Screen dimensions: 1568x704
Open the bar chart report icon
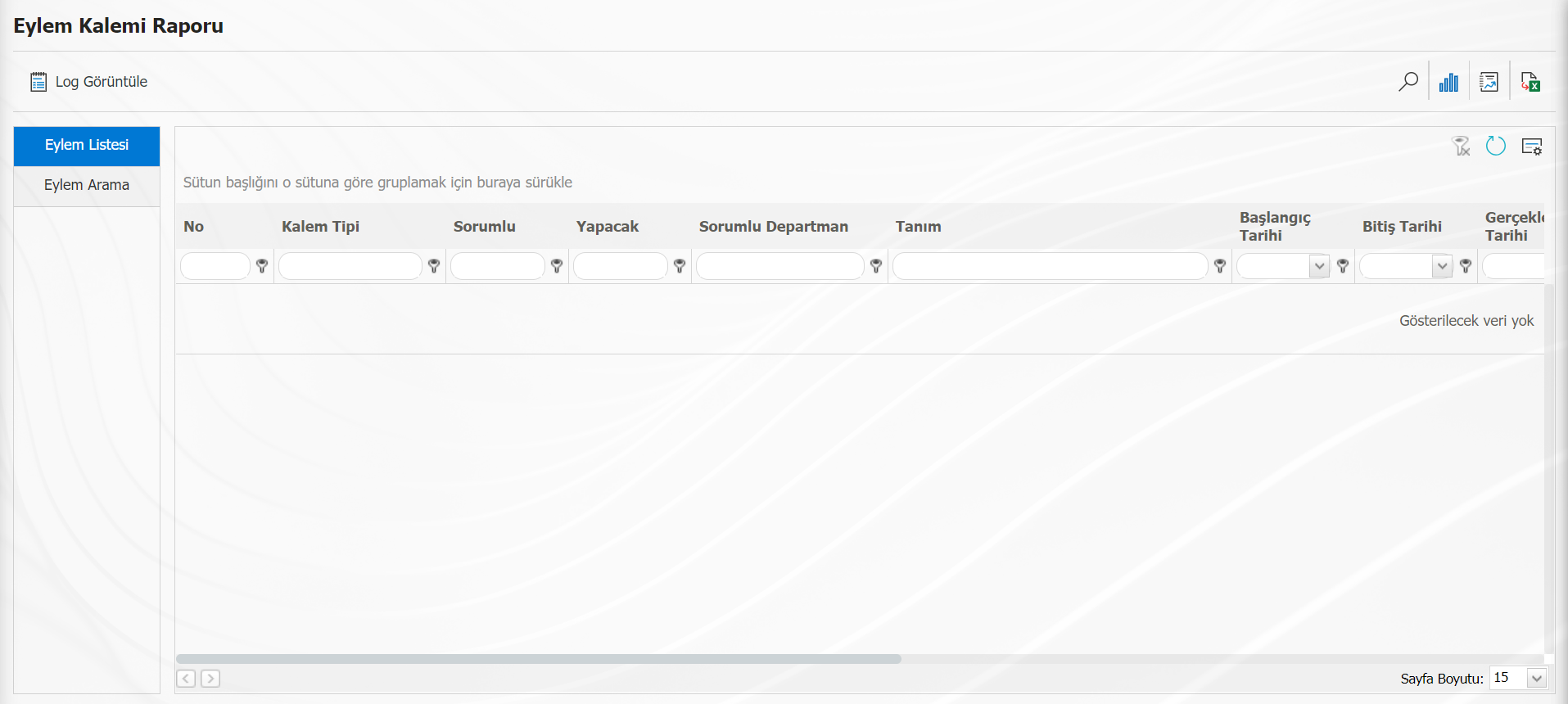(1448, 82)
